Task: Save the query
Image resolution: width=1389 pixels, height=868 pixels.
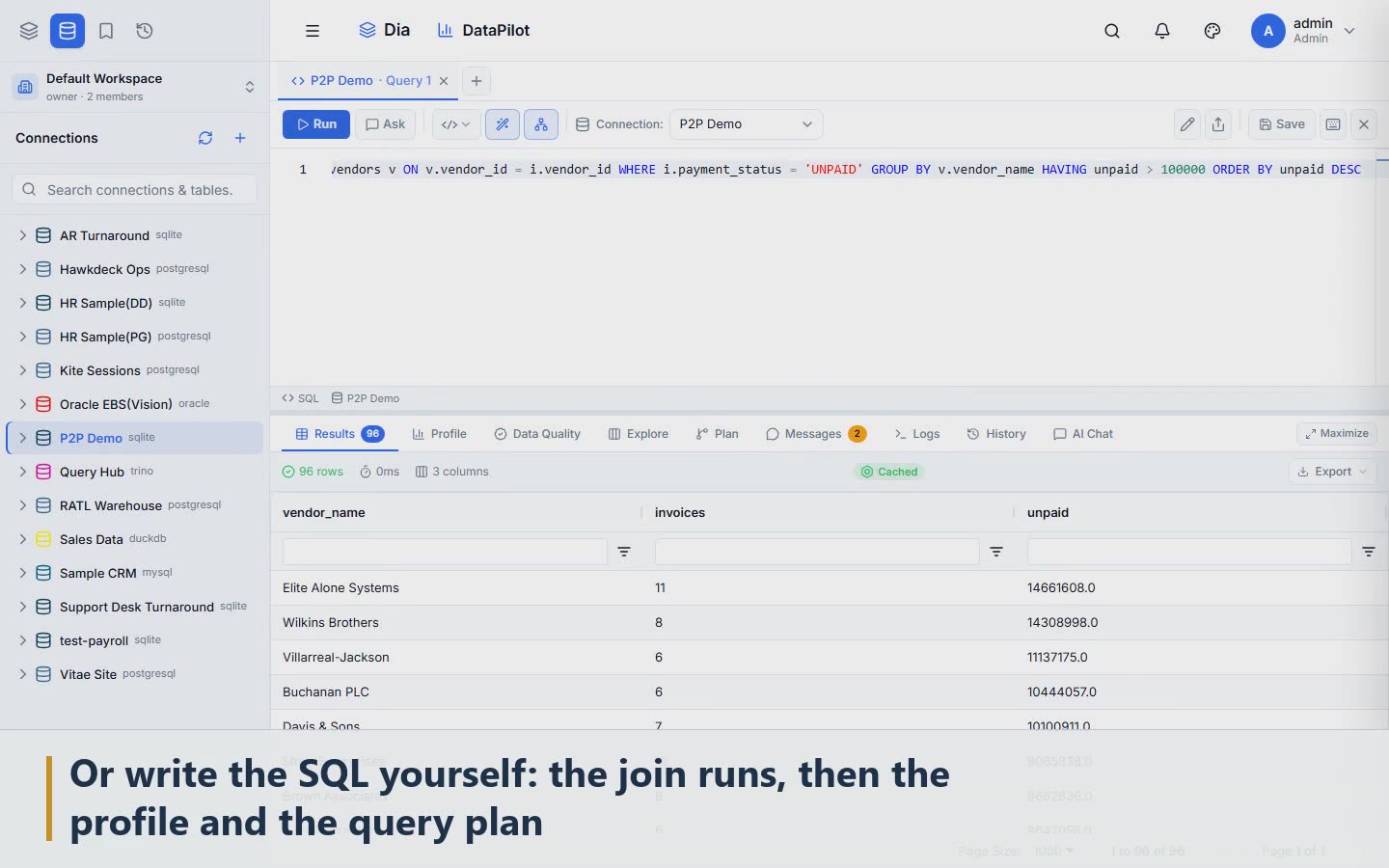Action: coord(1282,124)
